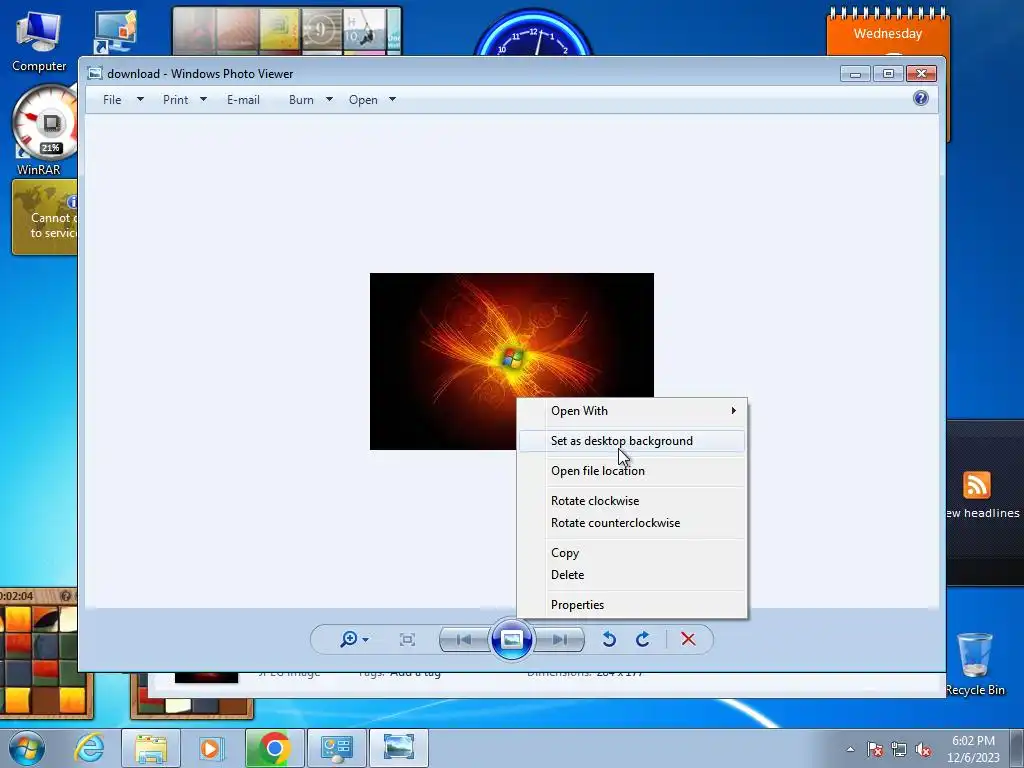
Task: Open Google Chrome from the taskbar
Action: (274, 748)
